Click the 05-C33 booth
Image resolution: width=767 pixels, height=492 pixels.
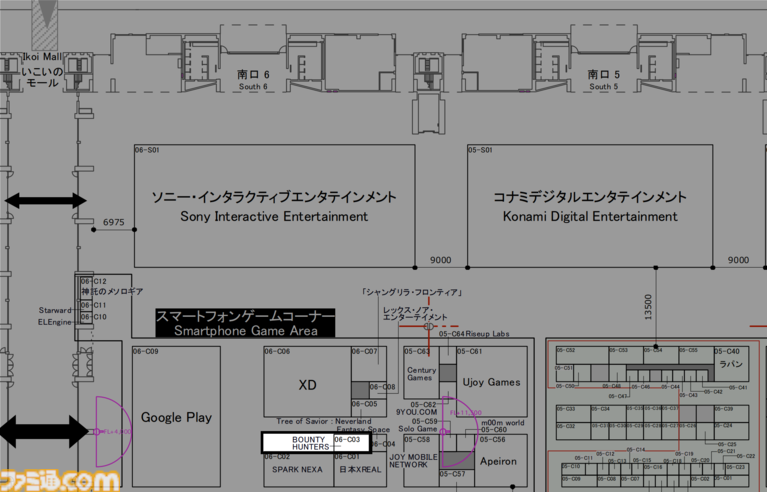tap(573, 413)
